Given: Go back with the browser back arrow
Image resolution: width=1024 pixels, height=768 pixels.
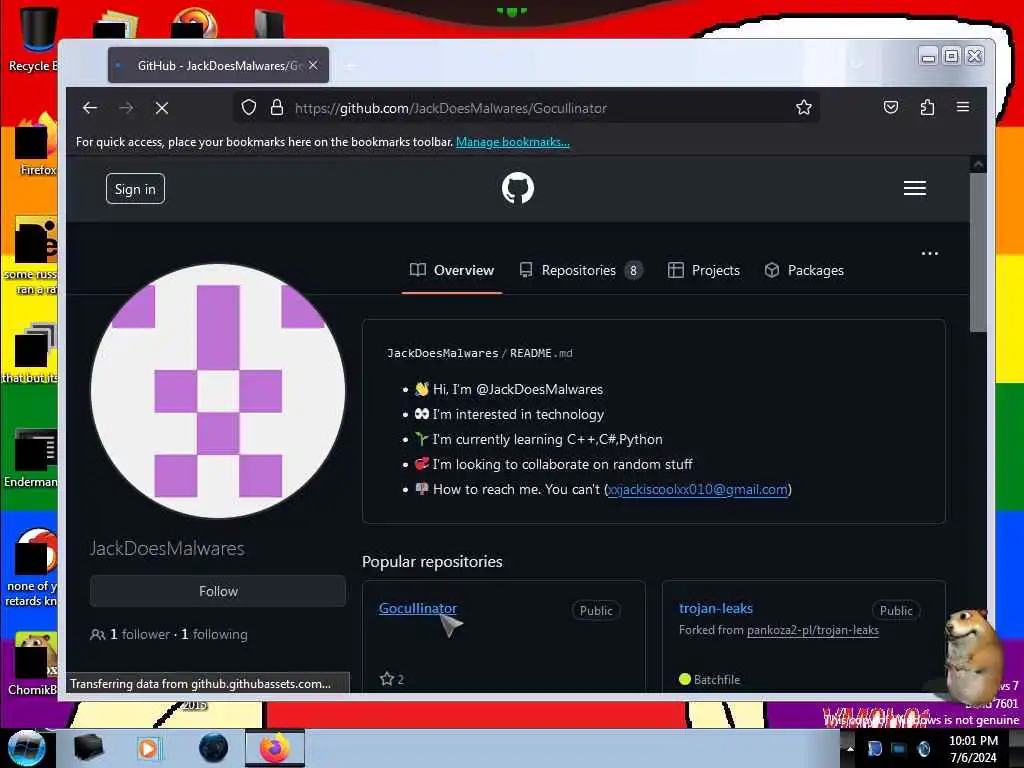Looking at the screenshot, I should pyautogui.click(x=90, y=108).
